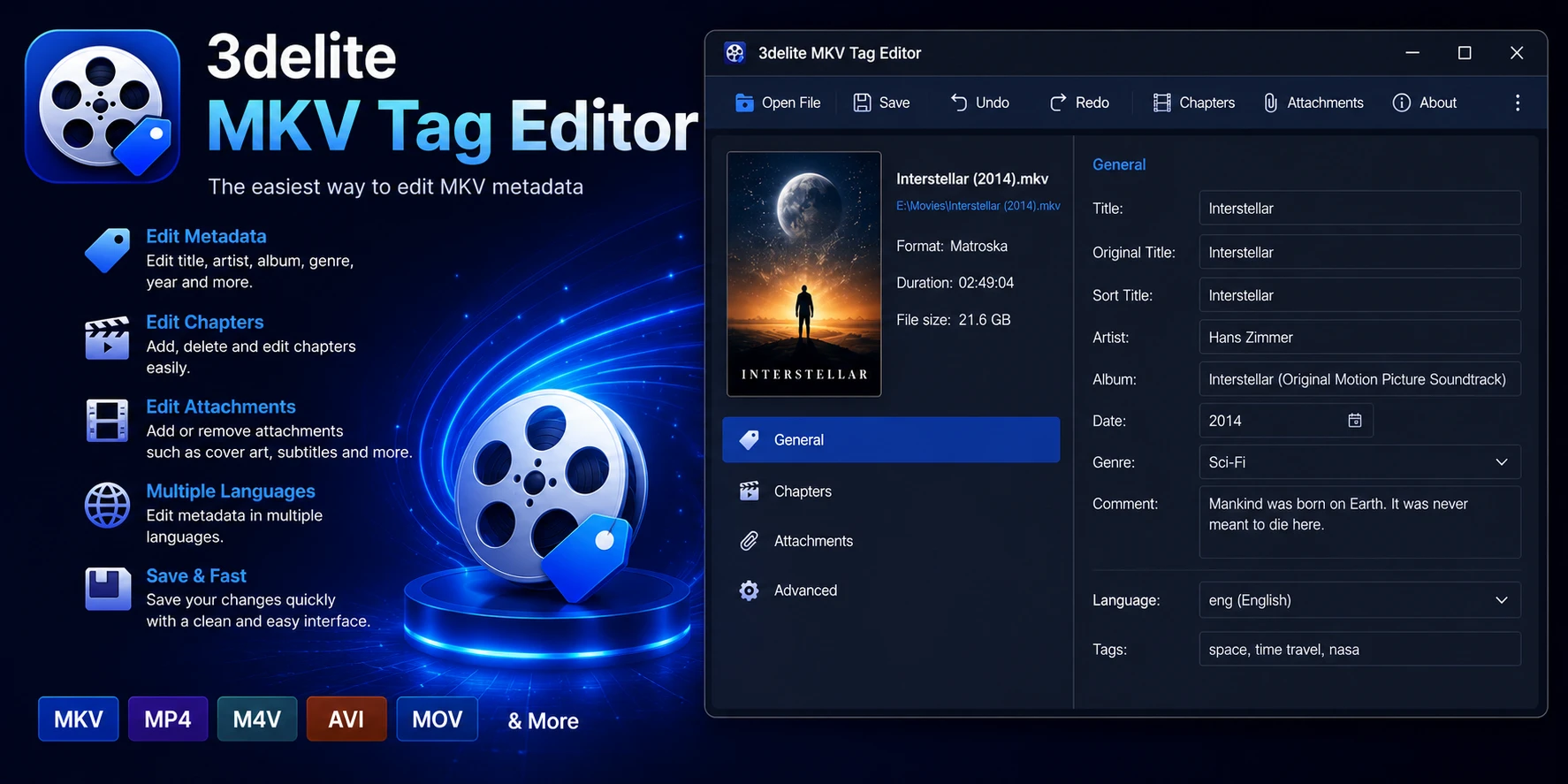Click the Chapters film strip toolbar icon
This screenshot has height=784, width=1568.
click(1162, 103)
